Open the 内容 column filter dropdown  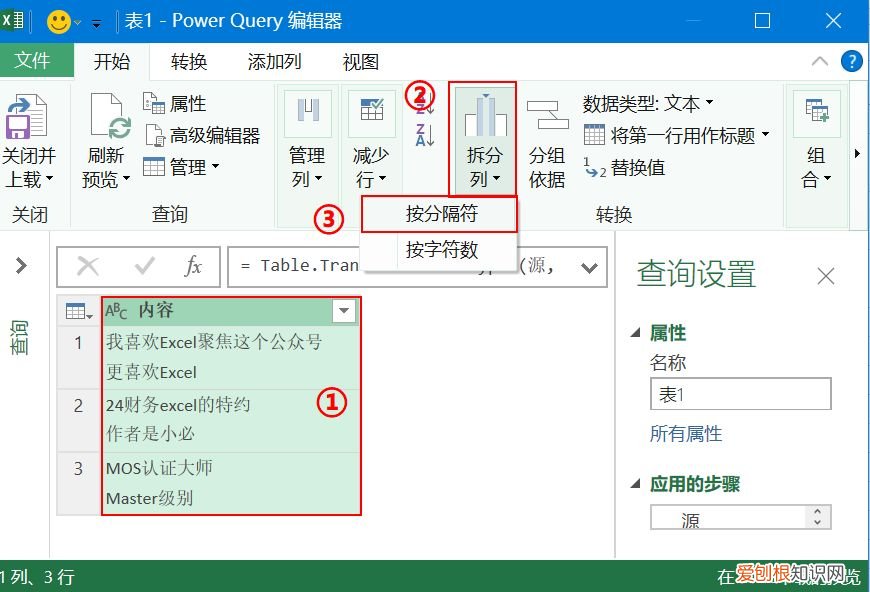click(344, 311)
